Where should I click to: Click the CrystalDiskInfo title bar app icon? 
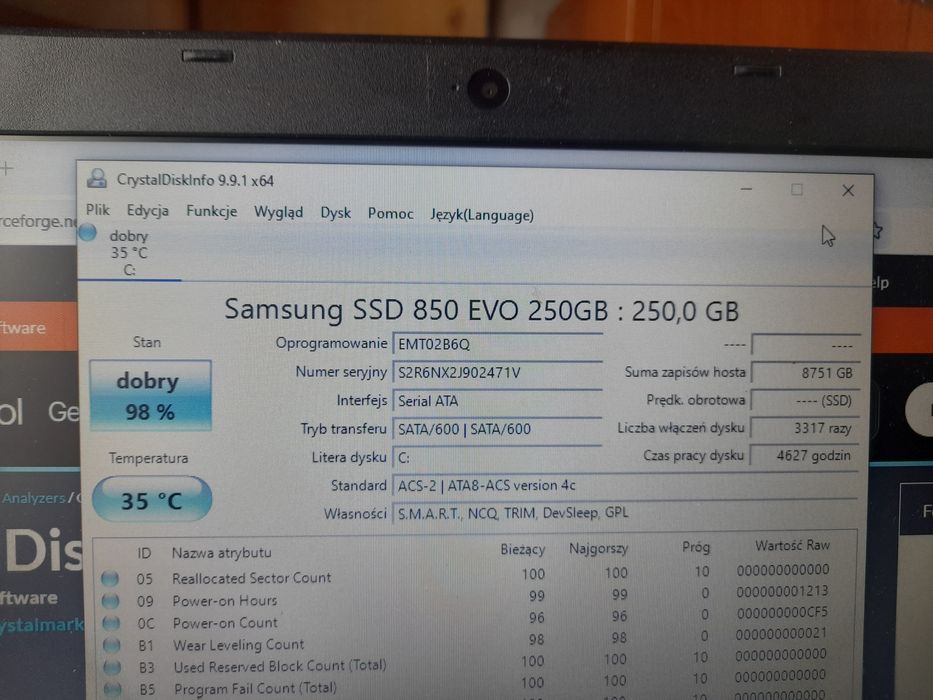(x=96, y=178)
